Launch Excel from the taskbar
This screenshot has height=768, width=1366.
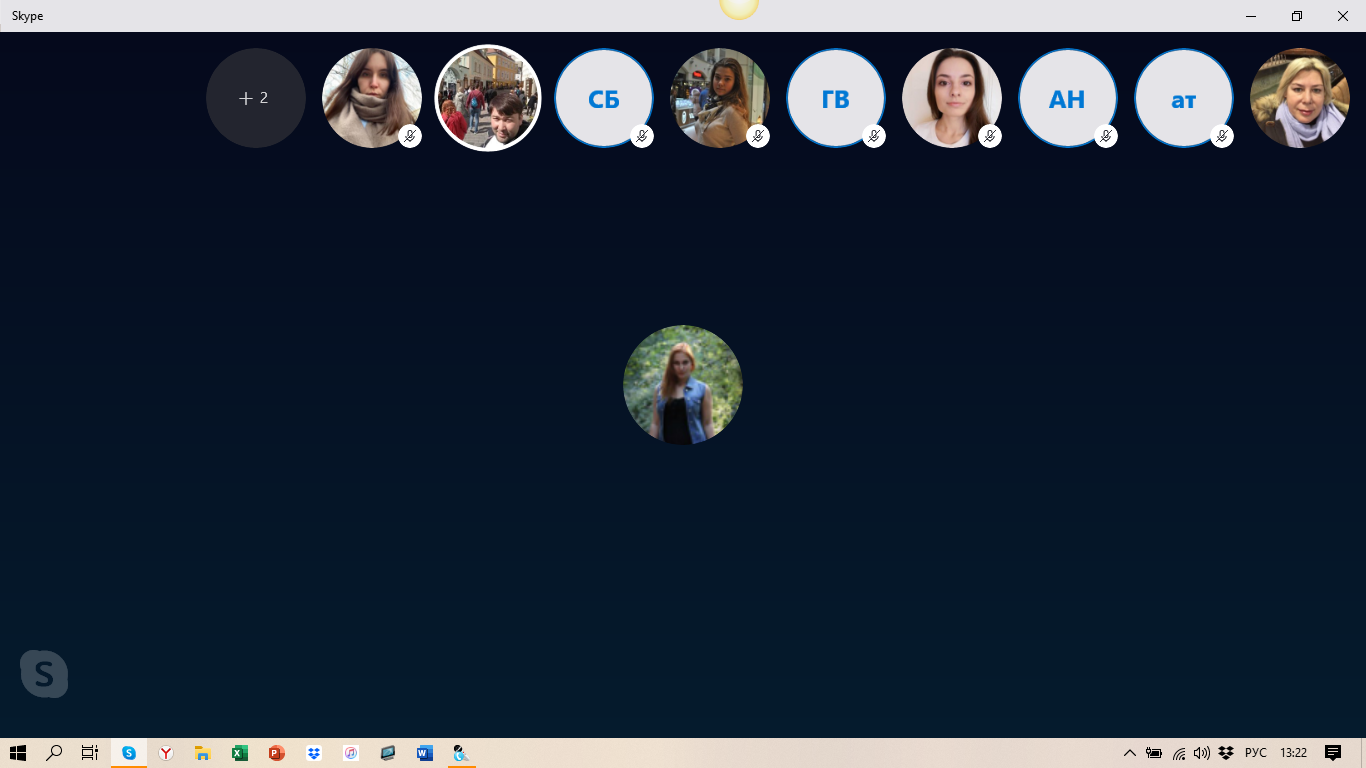pos(240,753)
